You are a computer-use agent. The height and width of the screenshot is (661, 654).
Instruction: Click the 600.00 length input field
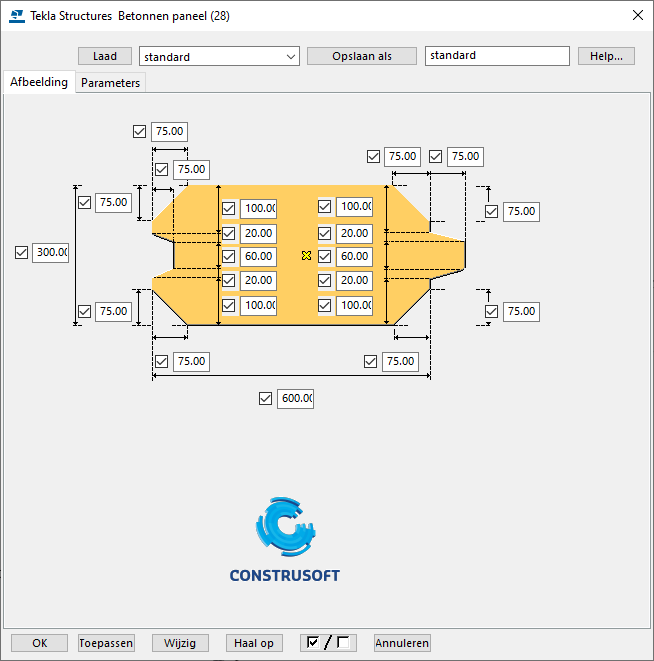click(296, 398)
